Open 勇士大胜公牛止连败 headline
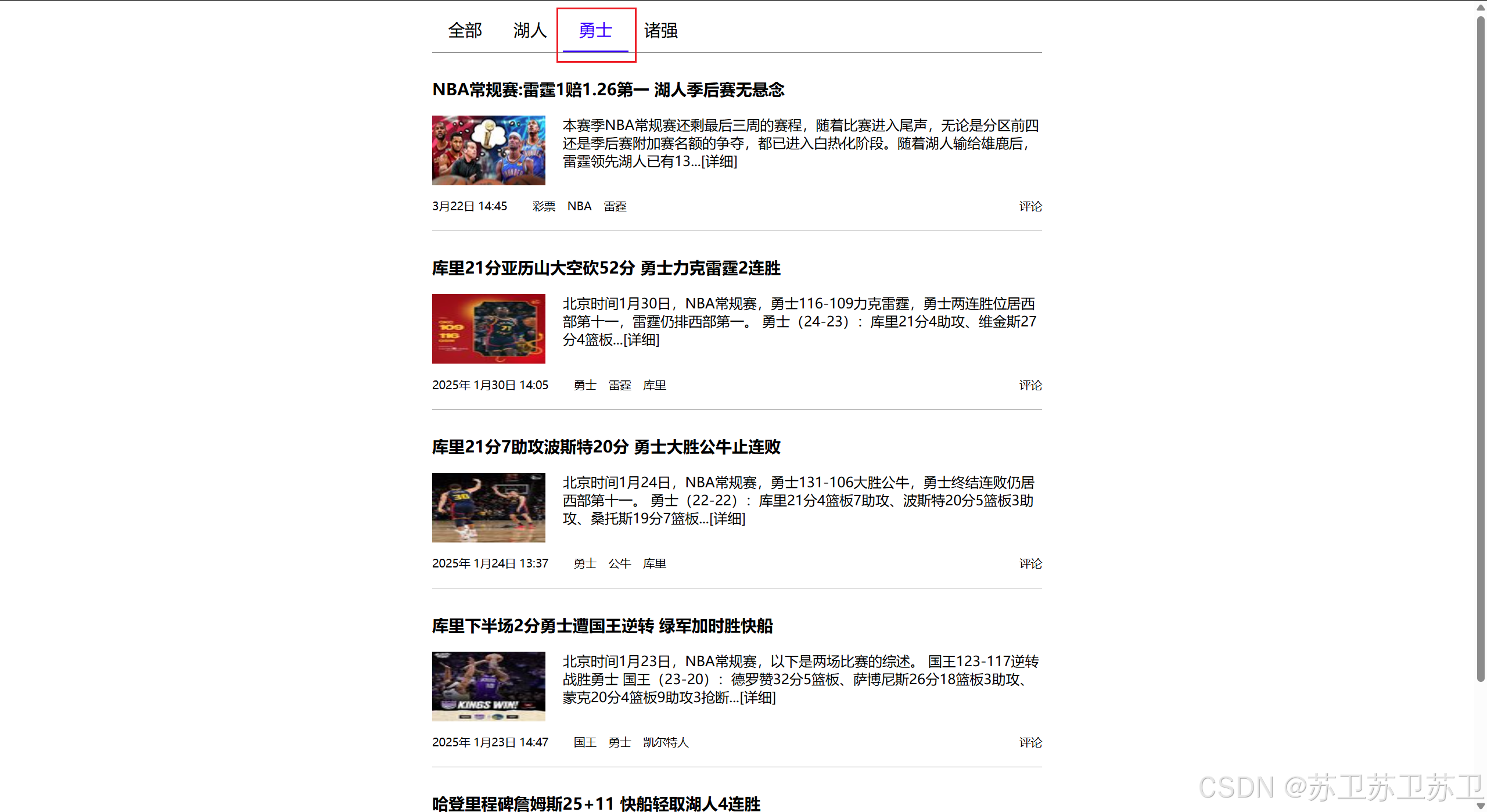The height and width of the screenshot is (812, 1487). pos(606,447)
